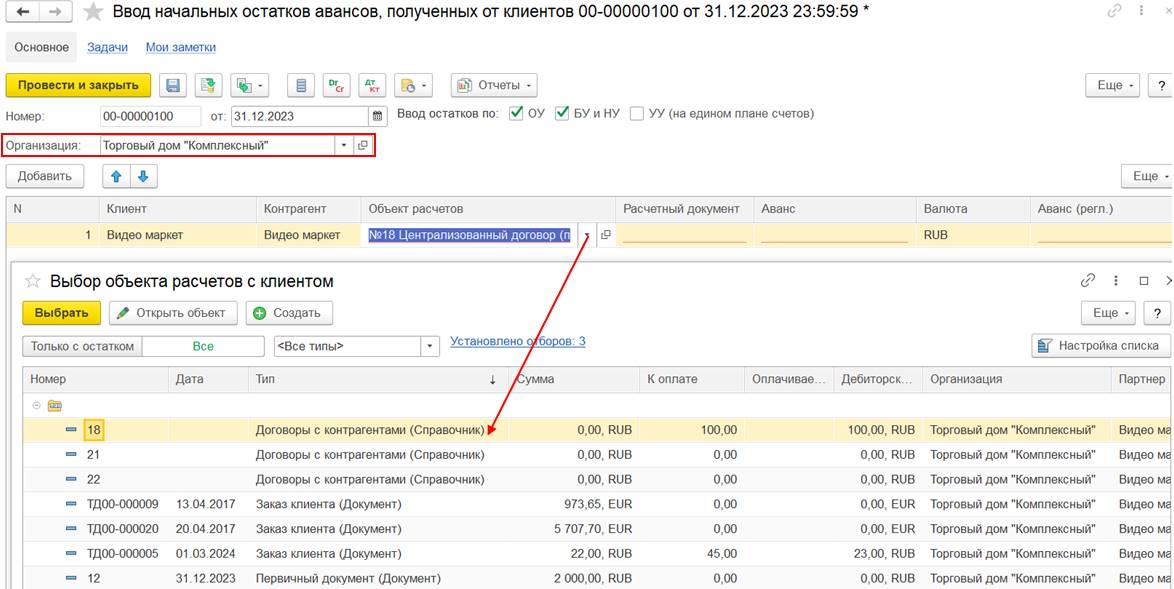
Task: Click the back navigation arrow
Action: coord(24,12)
